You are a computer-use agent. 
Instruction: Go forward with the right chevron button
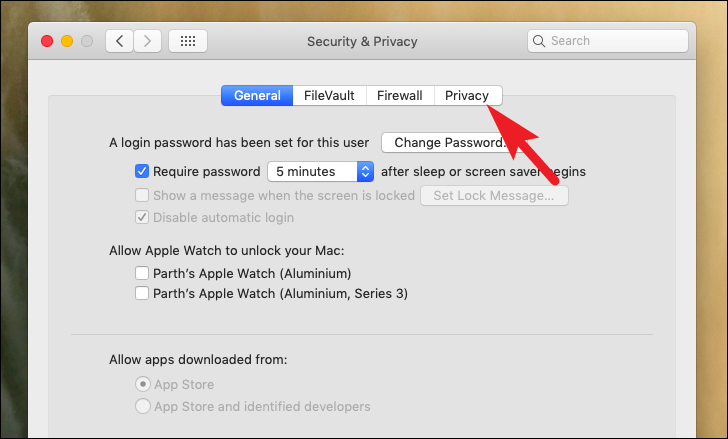click(x=148, y=41)
